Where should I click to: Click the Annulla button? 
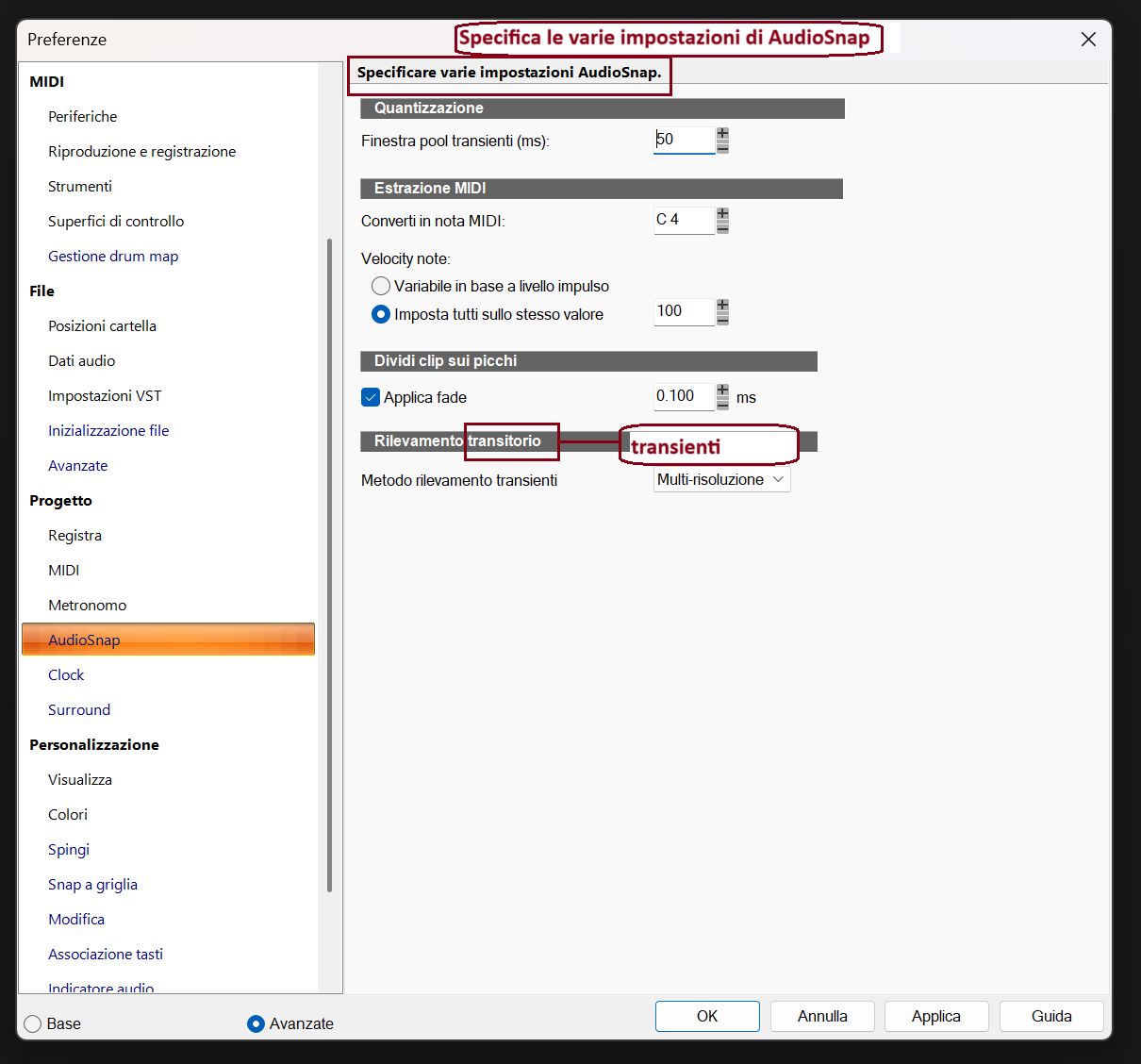pos(822,1016)
